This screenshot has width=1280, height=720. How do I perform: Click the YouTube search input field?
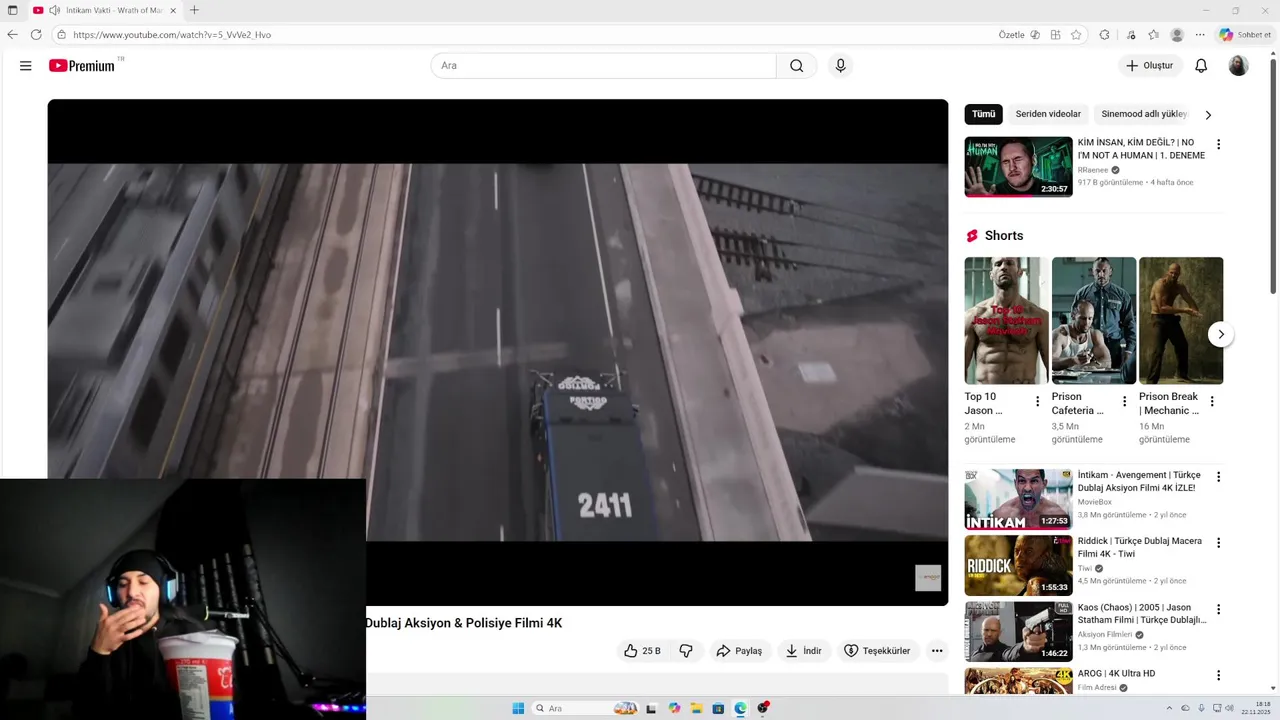tap(603, 66)
